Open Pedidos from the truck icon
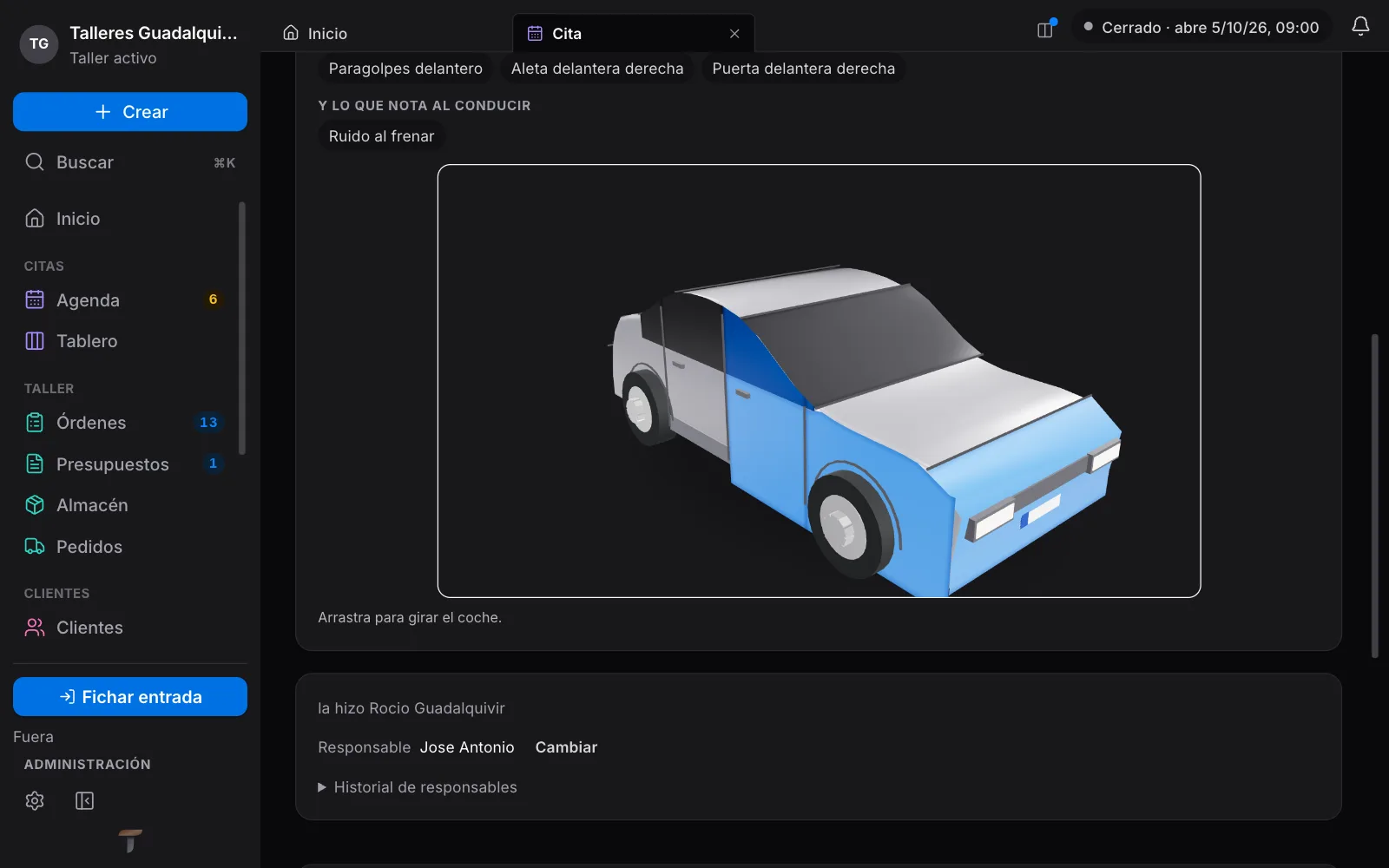 pos(35,547)
